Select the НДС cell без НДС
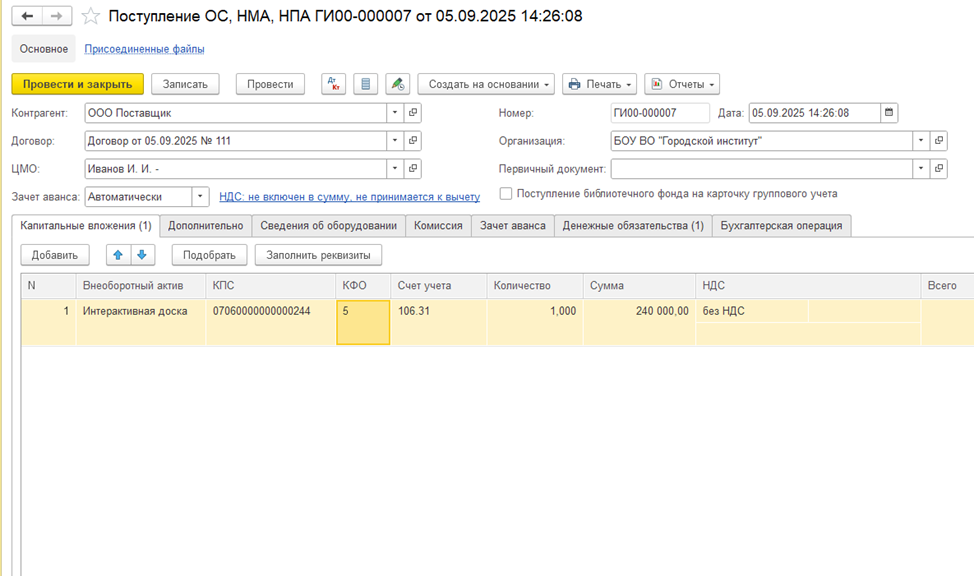This screenshot has height=576, width=974. [x=752, y=311]
